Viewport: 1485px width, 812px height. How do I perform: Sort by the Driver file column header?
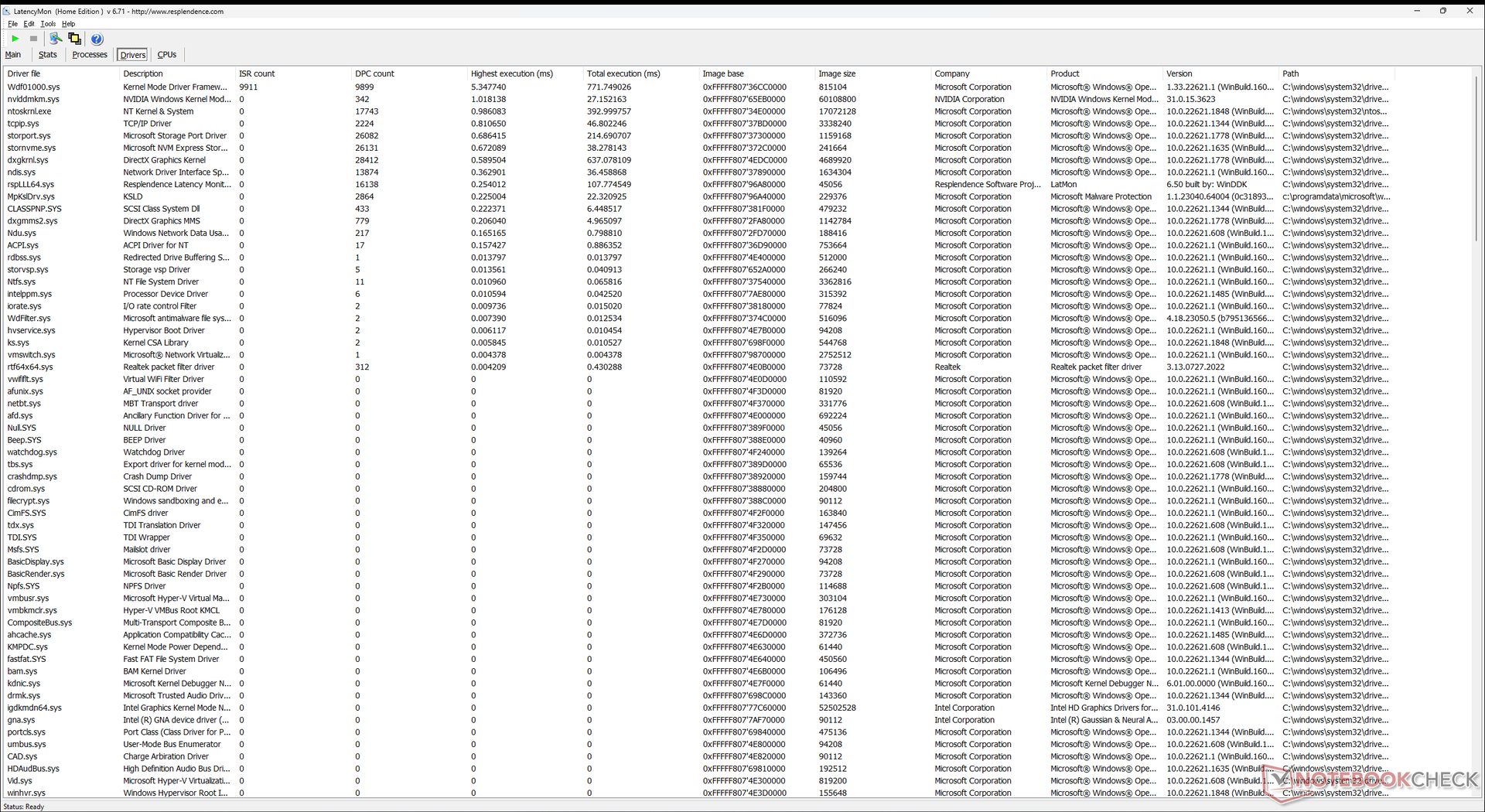(x=62, y=73)
